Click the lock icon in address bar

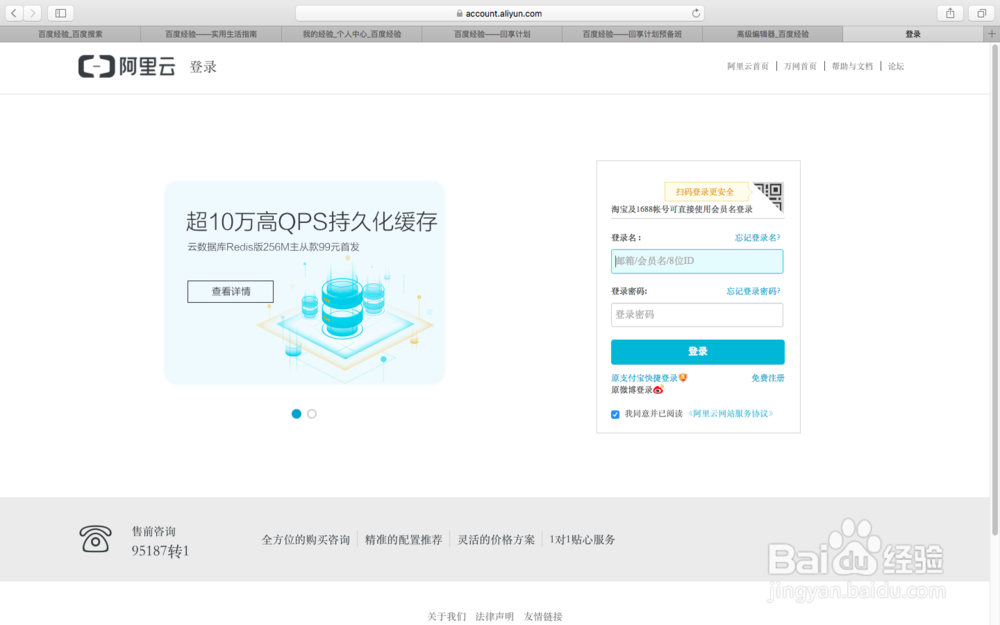(459, 13)
